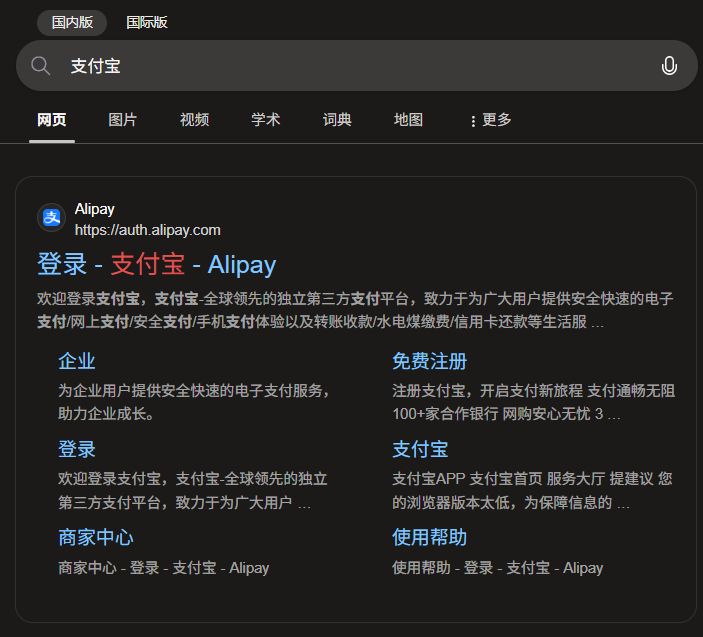Image resolution: width=703 pixels, height=637 pixels.
Task: Click text 使用帮助 - 登录 - 支付宝 - Alipay
Action: 498,568
